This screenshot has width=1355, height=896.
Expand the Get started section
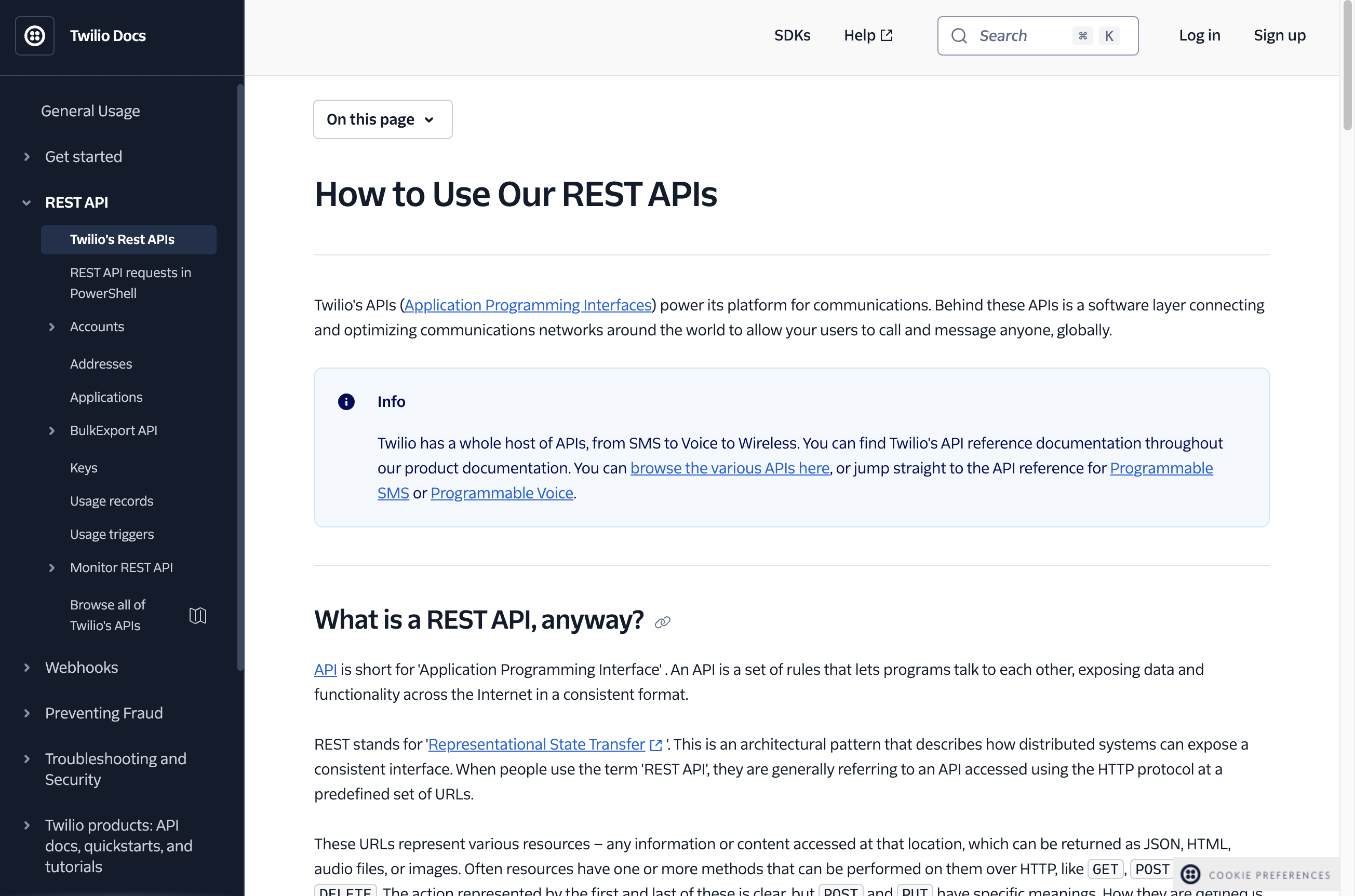pos(27,157)
